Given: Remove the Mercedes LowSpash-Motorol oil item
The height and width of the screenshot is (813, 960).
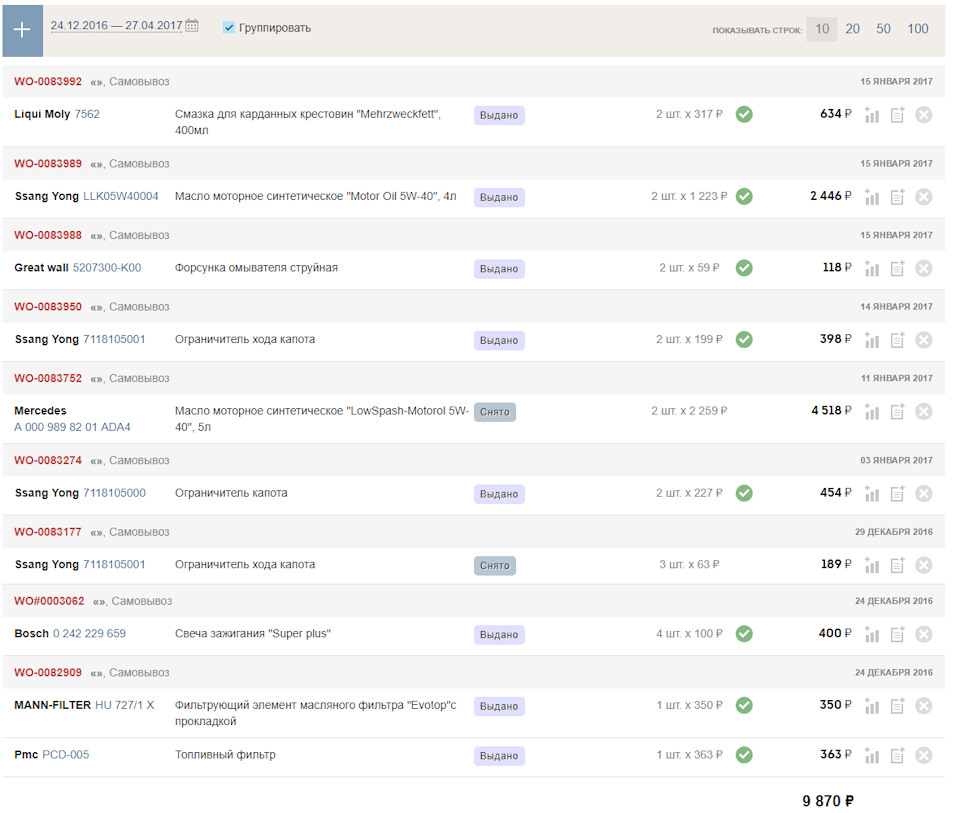Looking at the screenshot, I should (x=923, y=411).
